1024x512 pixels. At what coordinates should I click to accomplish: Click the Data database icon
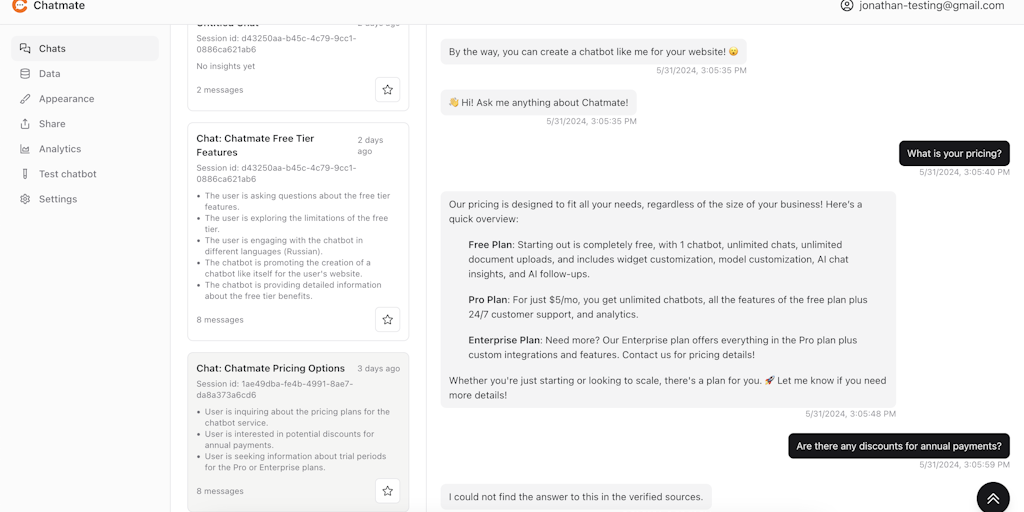(x=25, y=73)
